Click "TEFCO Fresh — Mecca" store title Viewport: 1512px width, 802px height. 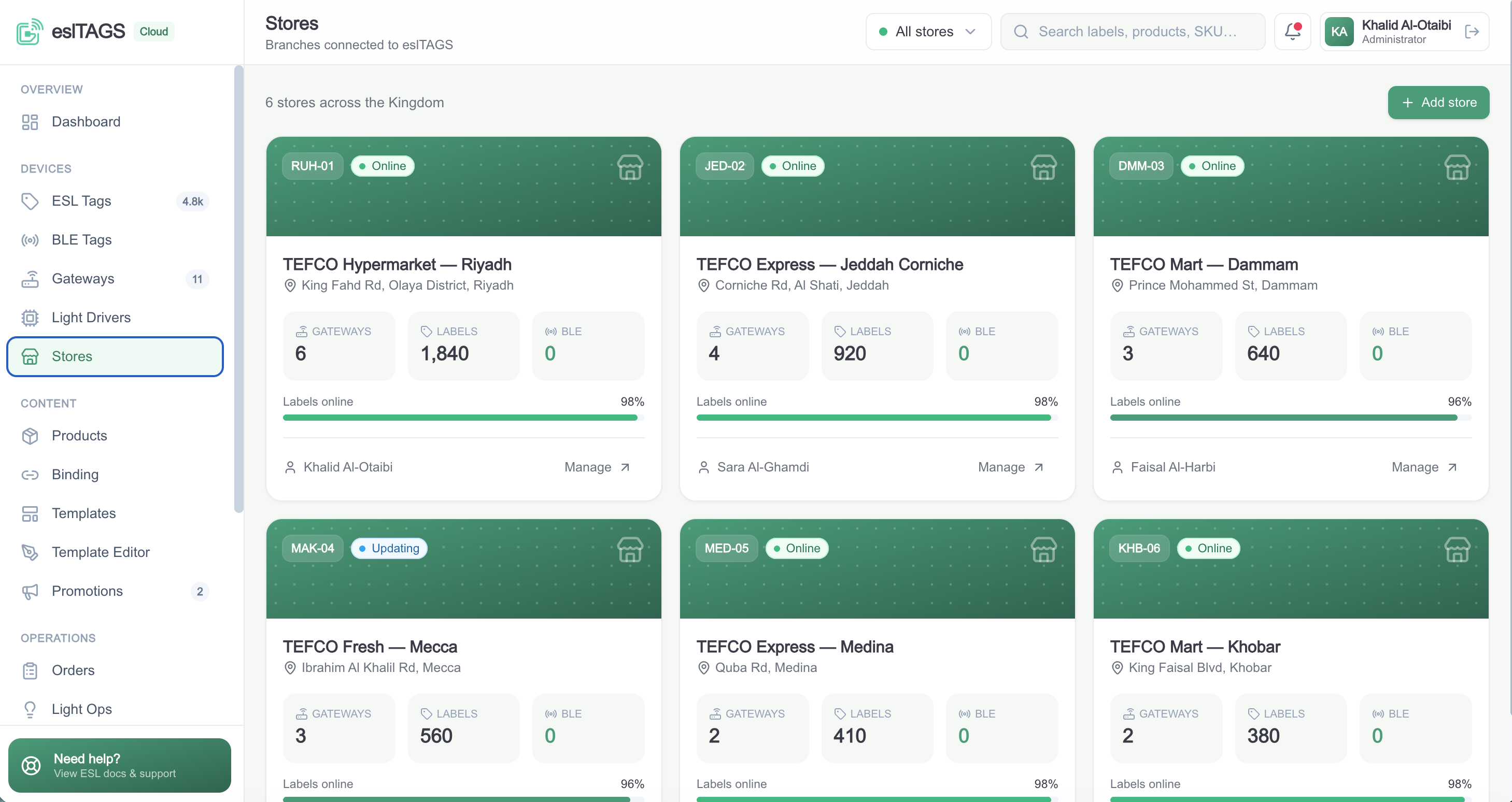[x=370, y=647]
